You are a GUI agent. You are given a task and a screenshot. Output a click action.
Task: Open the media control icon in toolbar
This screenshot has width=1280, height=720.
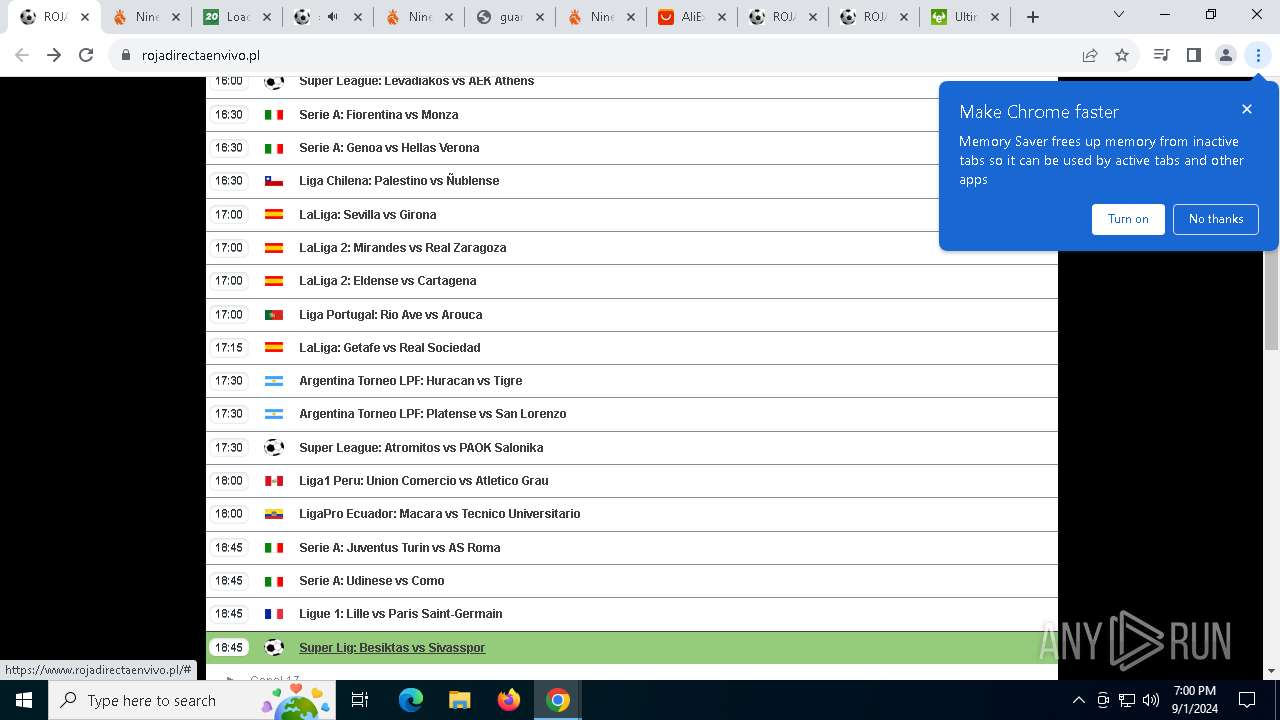[1161, 55]
